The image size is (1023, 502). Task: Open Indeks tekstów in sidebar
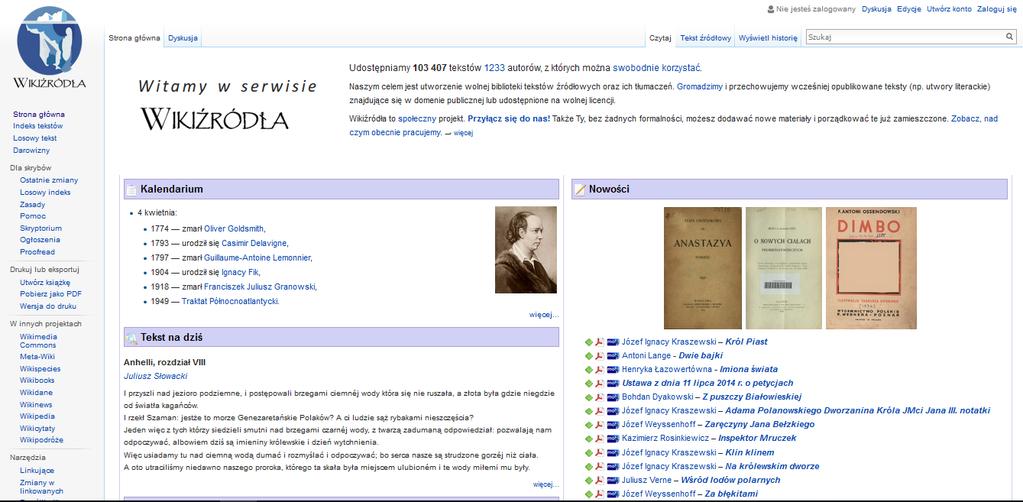click(x=38, y=126)
